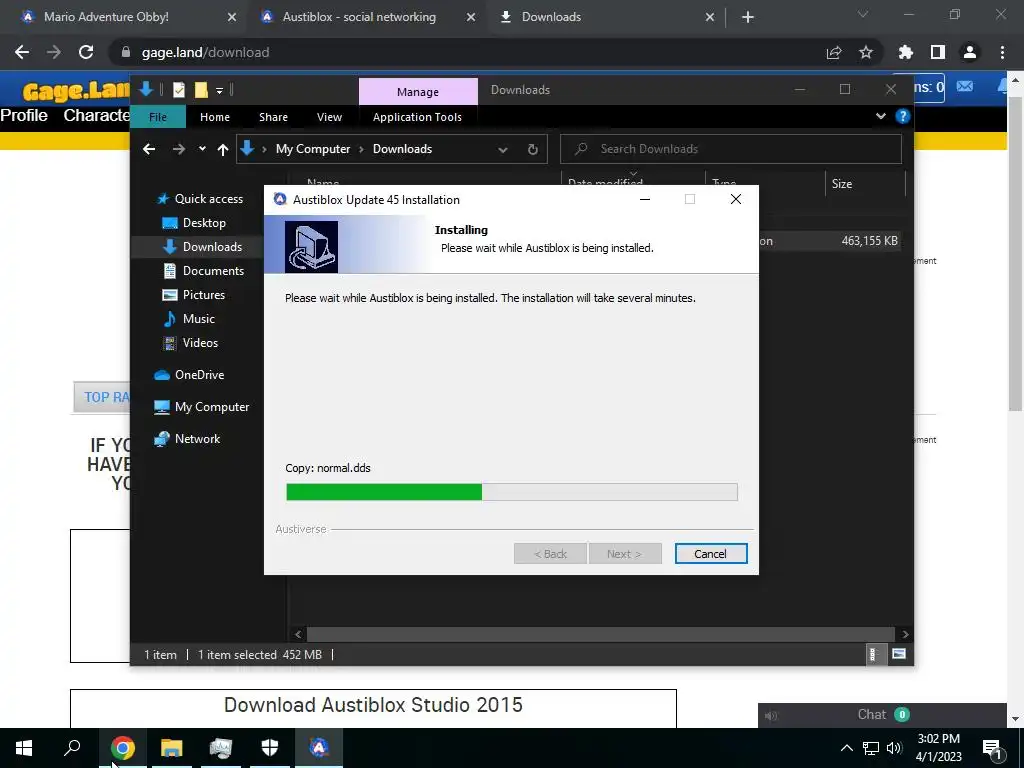The image size is (1024, 768).
Task: Click Chrome icon in taskbar
Action: coord(123,748)
